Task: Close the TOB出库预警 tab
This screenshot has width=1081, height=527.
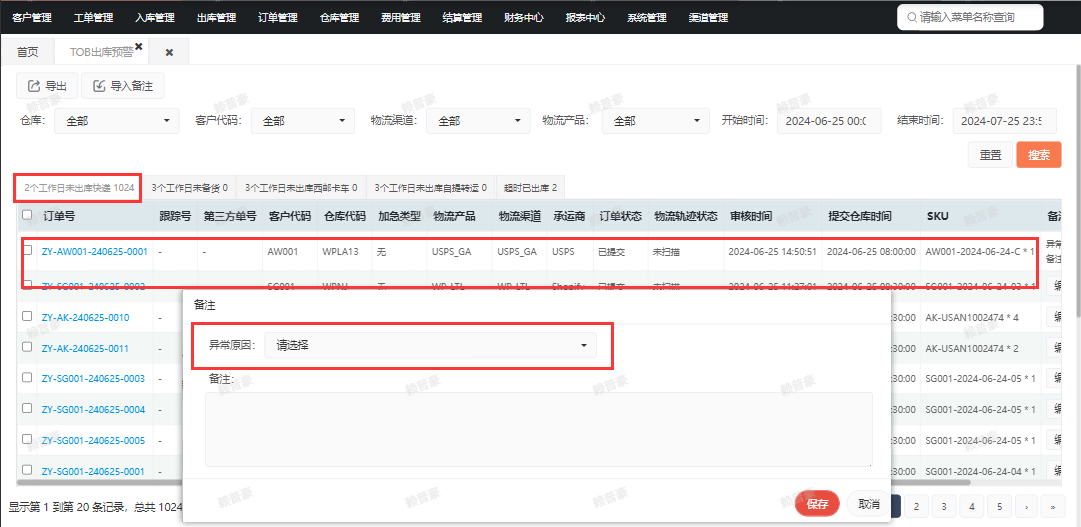Action: [x=139, y=46]
